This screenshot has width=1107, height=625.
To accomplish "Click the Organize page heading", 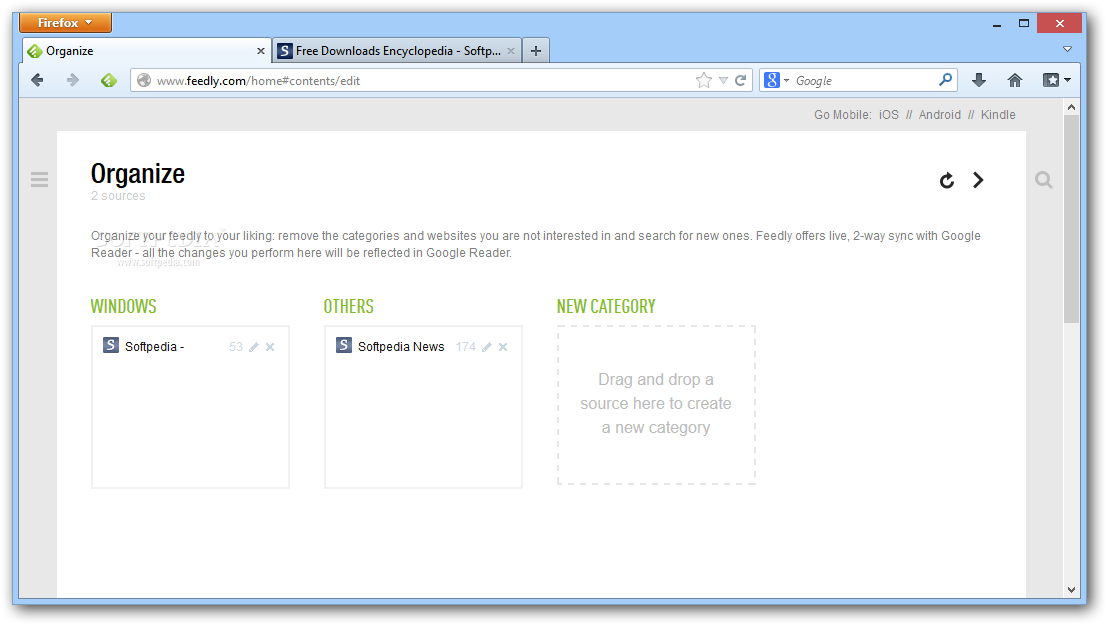I will click(x=138, y=174).
